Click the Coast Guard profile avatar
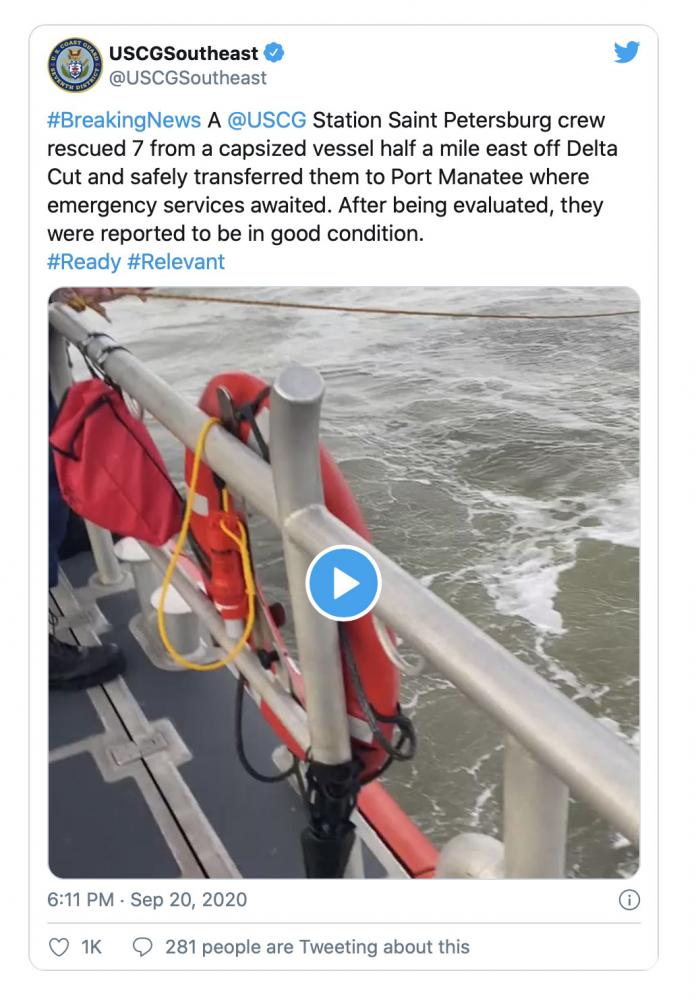This screenshot has height=1000, width=696. pos(75,65)
